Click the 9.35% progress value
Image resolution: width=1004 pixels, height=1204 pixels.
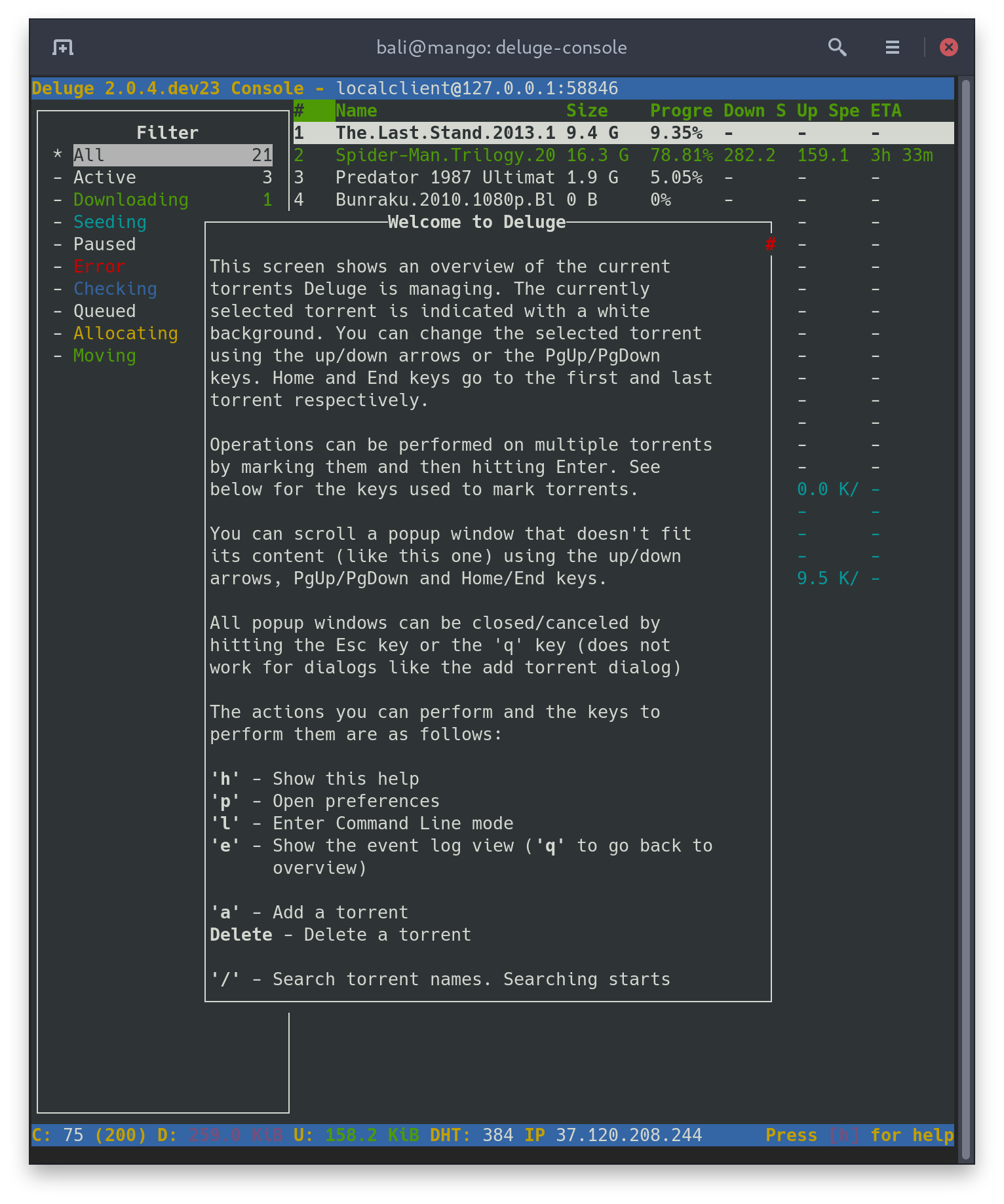676,133
